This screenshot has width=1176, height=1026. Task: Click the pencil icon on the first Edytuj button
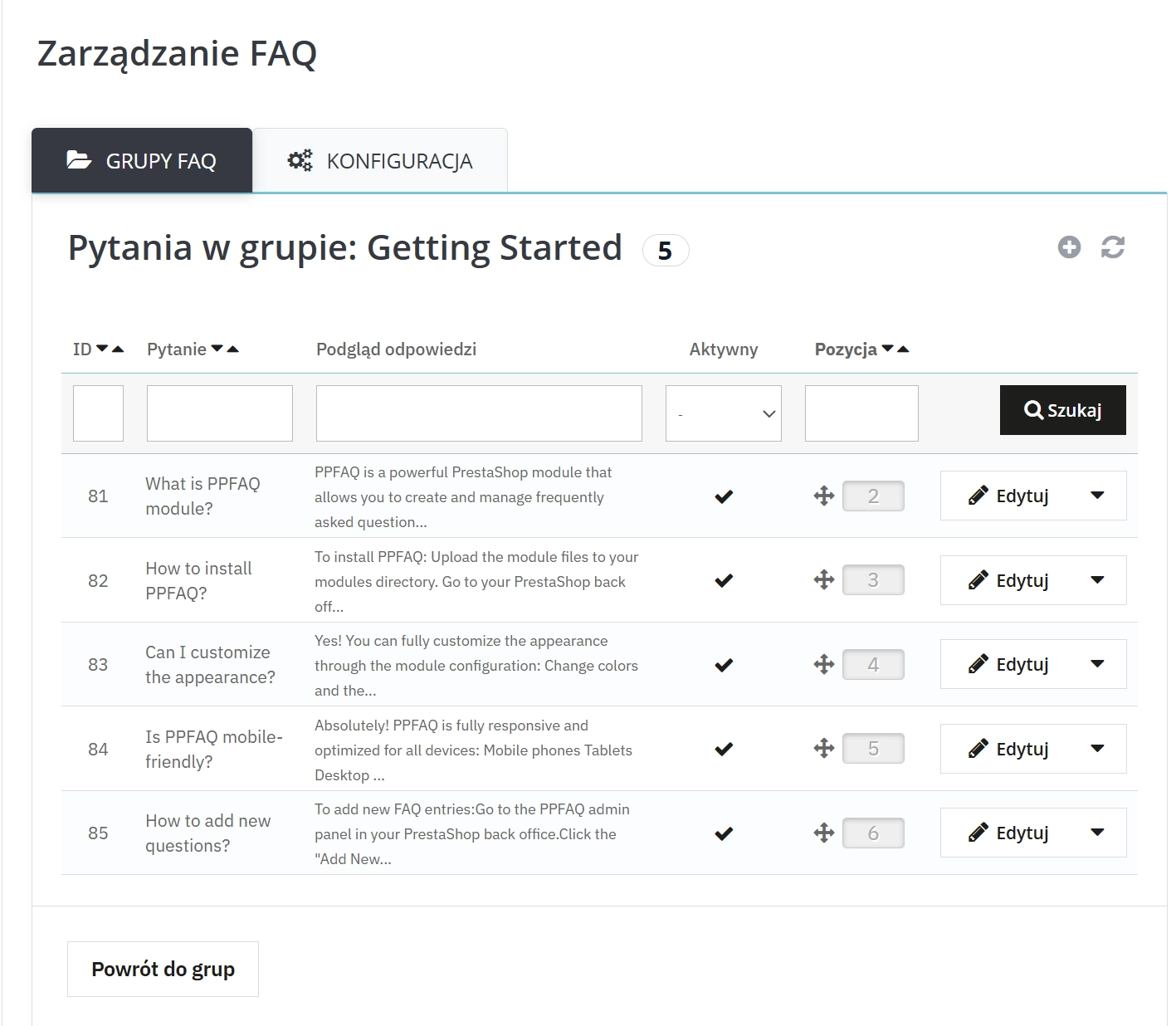980,495
